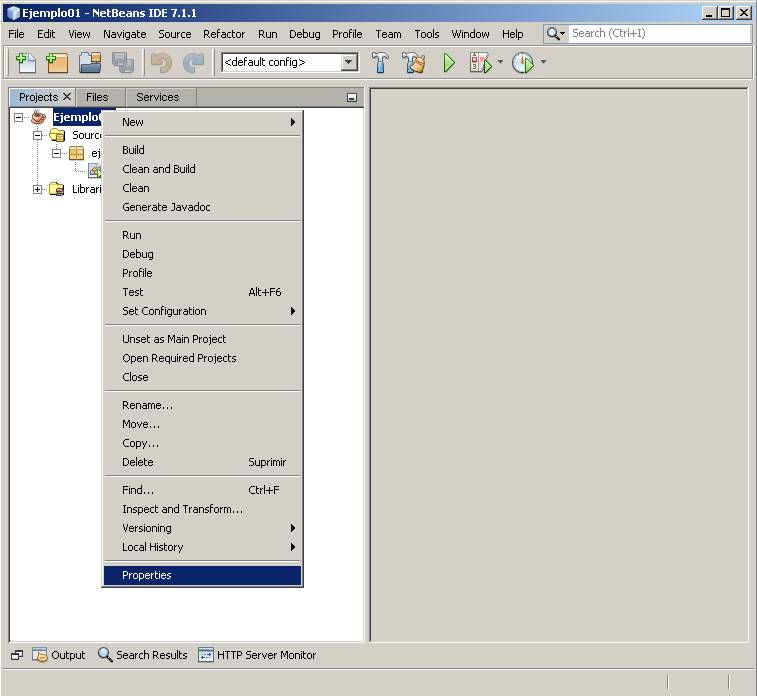This screenshot has width=757, height=696.
Task: Select Rename... in context menu
Action: pos(202,405)
